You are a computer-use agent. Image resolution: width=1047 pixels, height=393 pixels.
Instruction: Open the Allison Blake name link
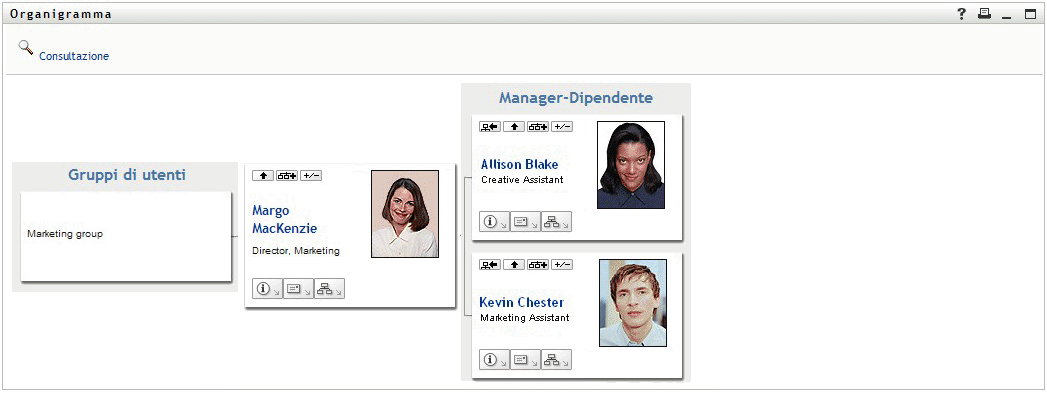519,165
